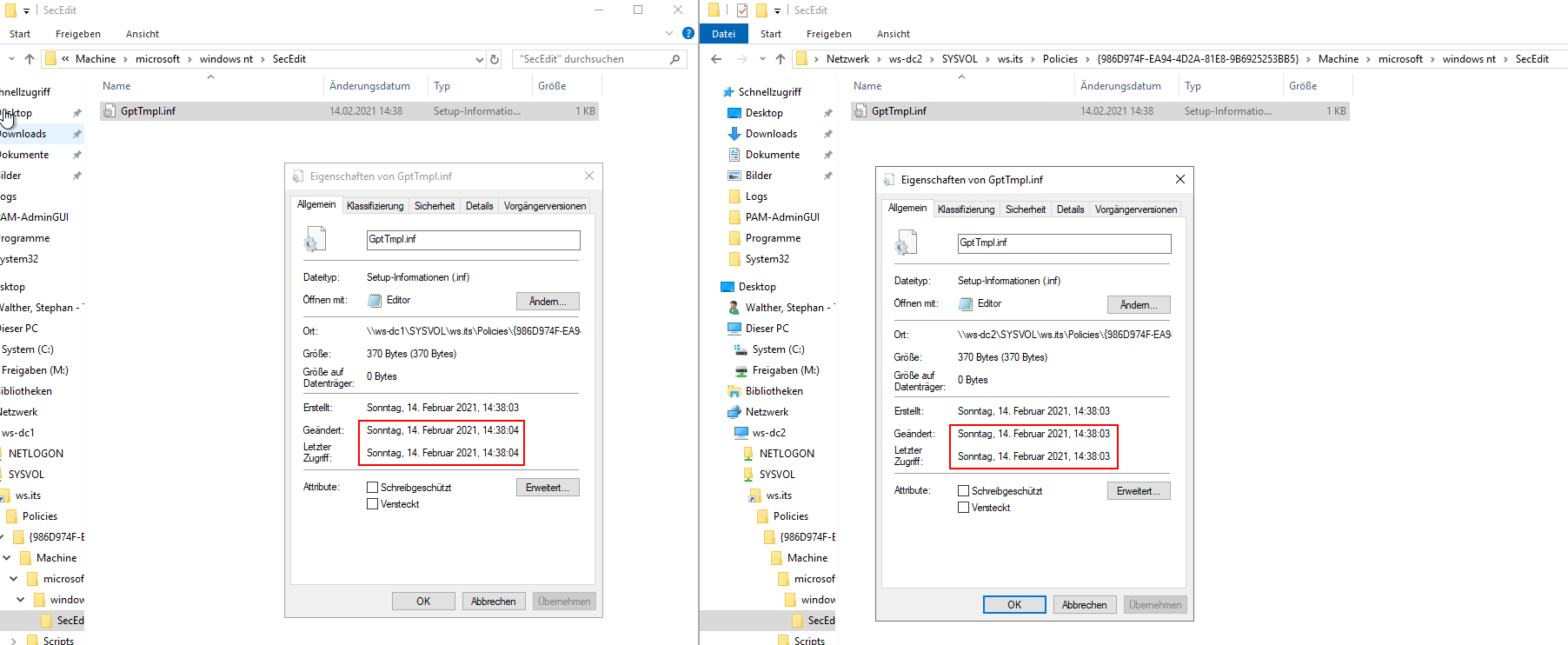Select System (C:) drive in right pane
The height and width of the screenshot is (645, 1568).
(778, 349)
